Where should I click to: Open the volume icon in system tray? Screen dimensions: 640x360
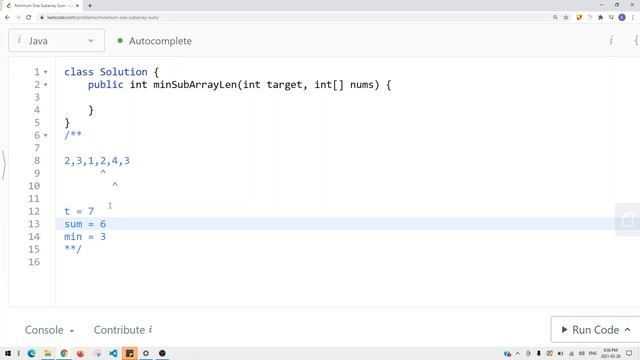[582, 353]
